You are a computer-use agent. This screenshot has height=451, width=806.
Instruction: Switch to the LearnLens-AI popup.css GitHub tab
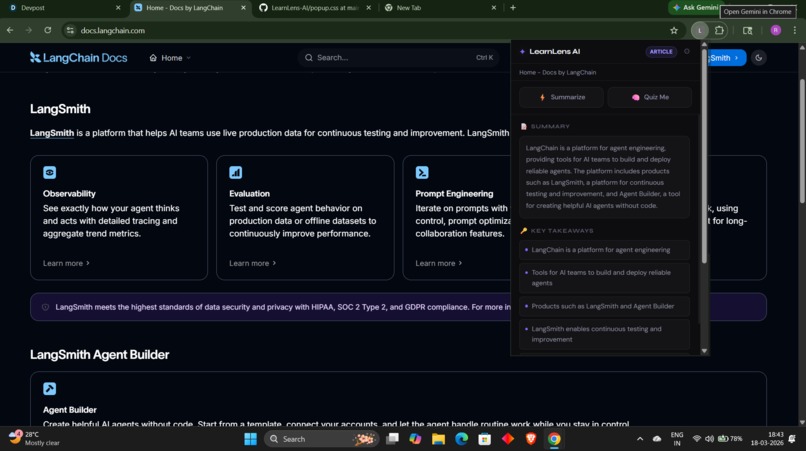pos(315,8)
